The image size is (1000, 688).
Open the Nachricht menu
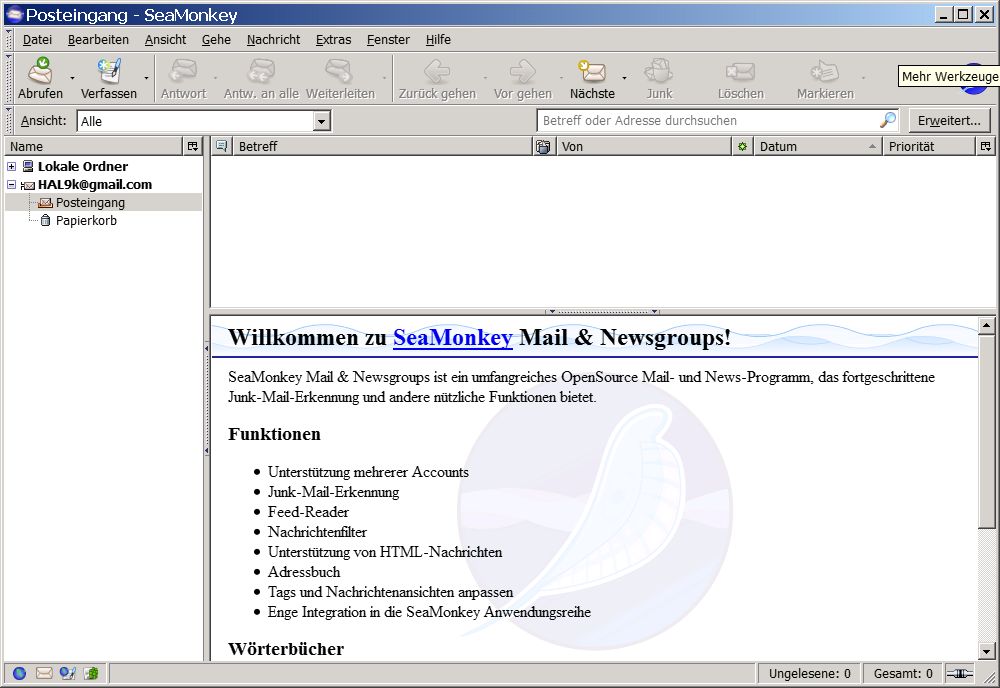click(x=274, y=40)
